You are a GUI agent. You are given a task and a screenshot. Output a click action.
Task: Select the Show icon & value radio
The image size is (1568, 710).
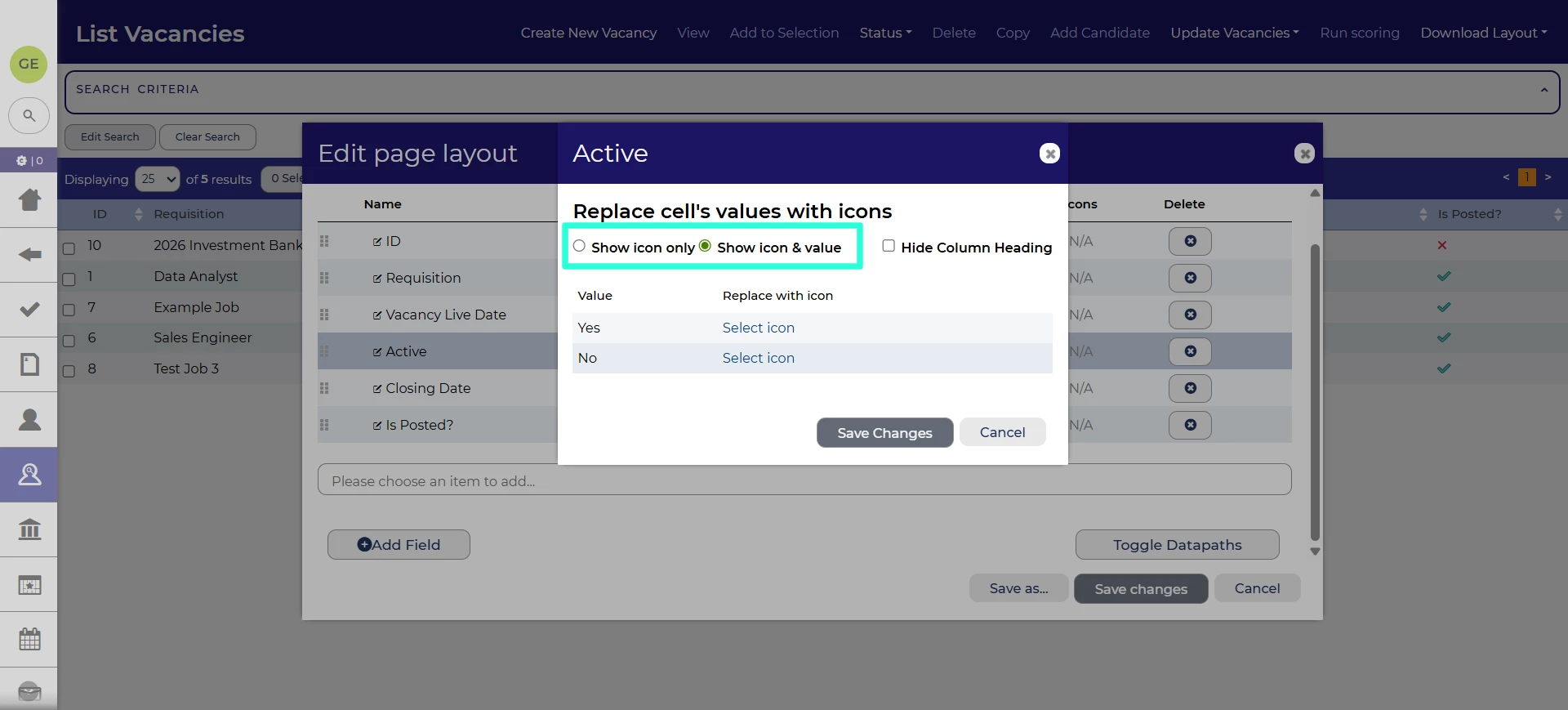(x=705, y=246)
